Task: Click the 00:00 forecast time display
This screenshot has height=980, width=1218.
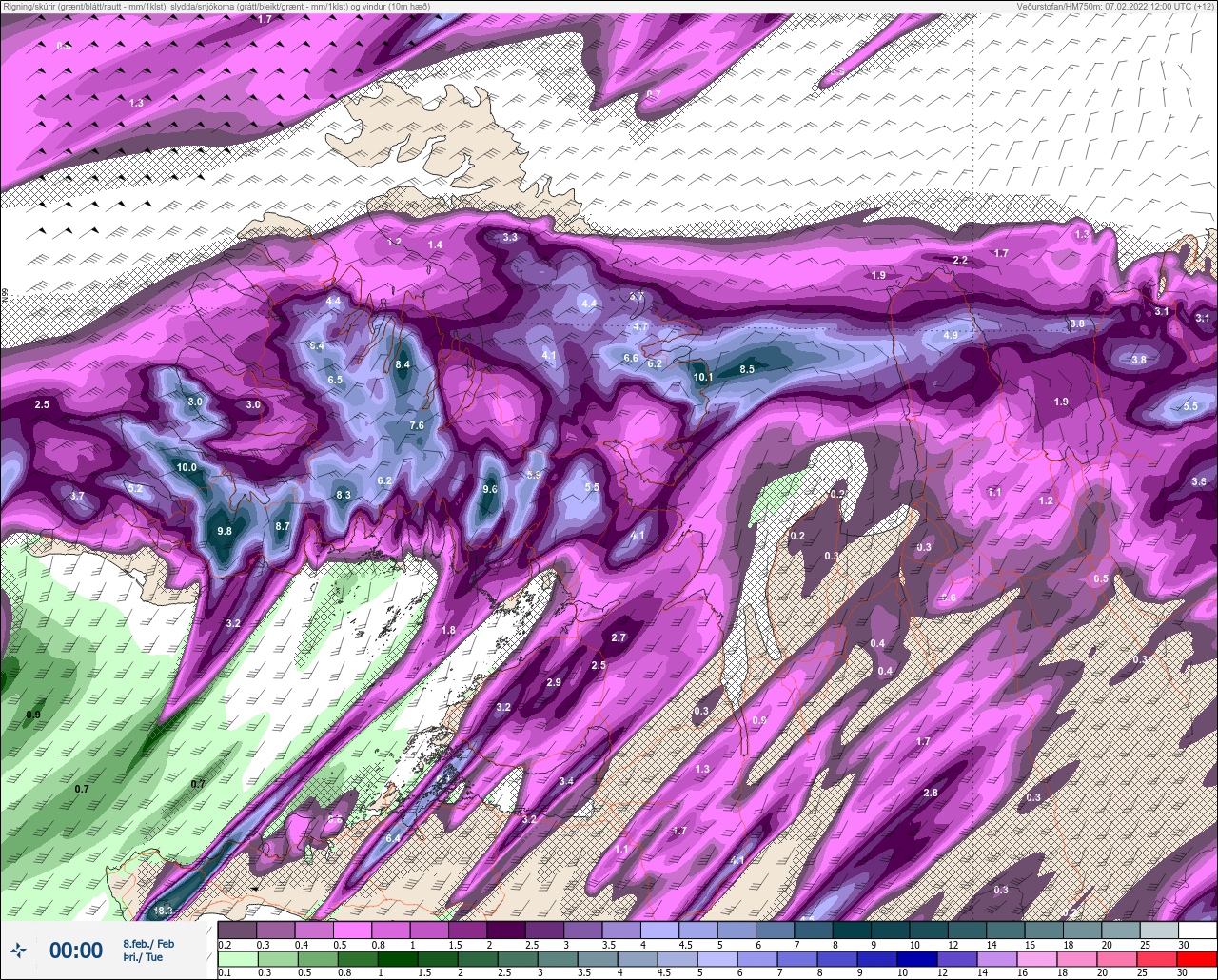Action: pyautogui.click(x=76, y=950)
